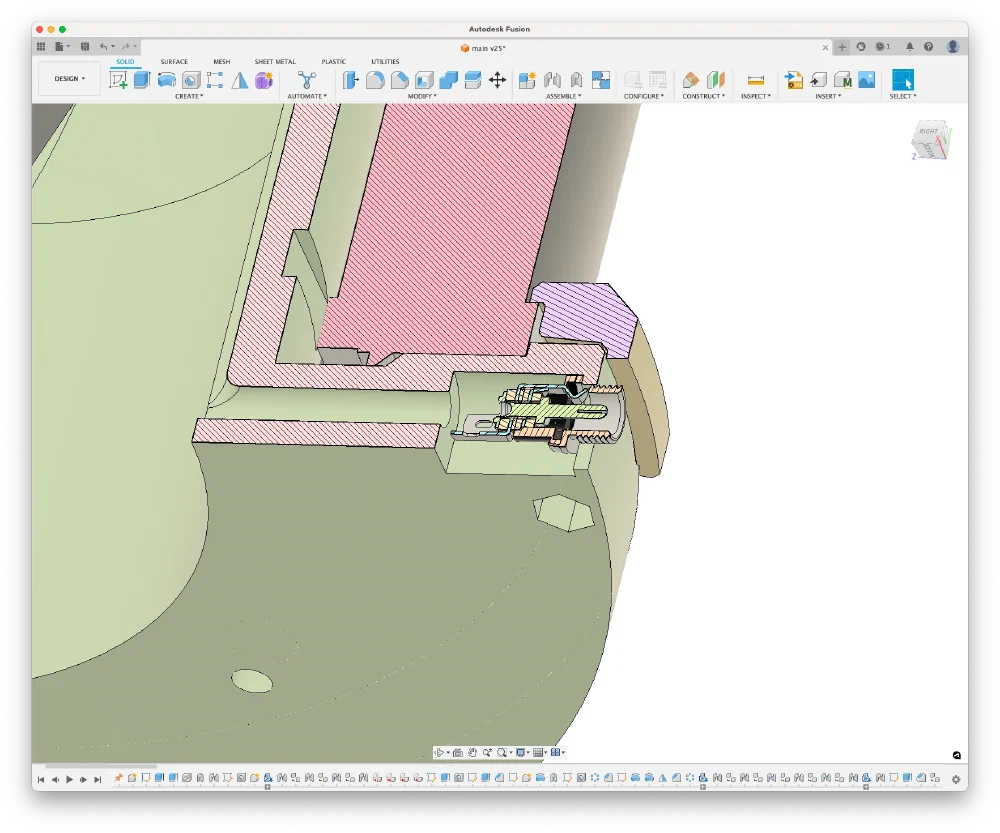Click the Insert Canvas image icon
The height and width of the screenshot is (833, 1000).
point(866,80)
